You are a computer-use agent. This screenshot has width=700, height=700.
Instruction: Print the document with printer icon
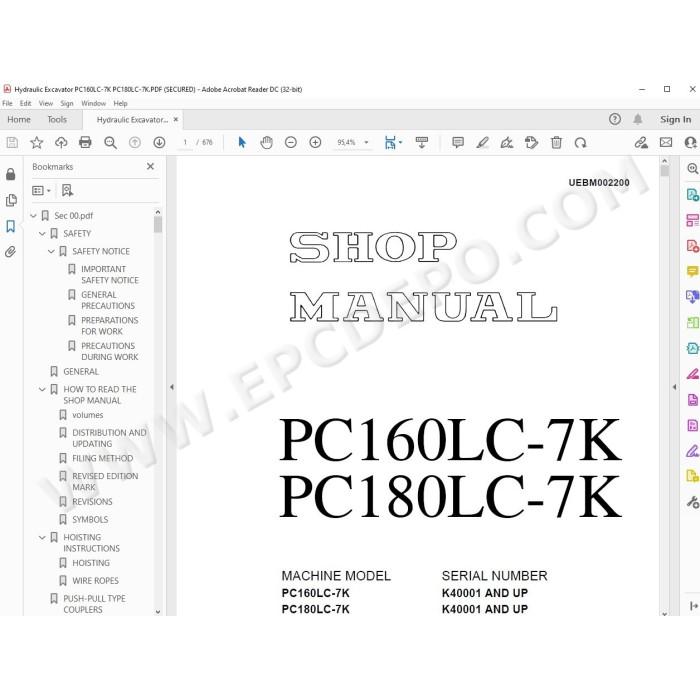(85, 142)
